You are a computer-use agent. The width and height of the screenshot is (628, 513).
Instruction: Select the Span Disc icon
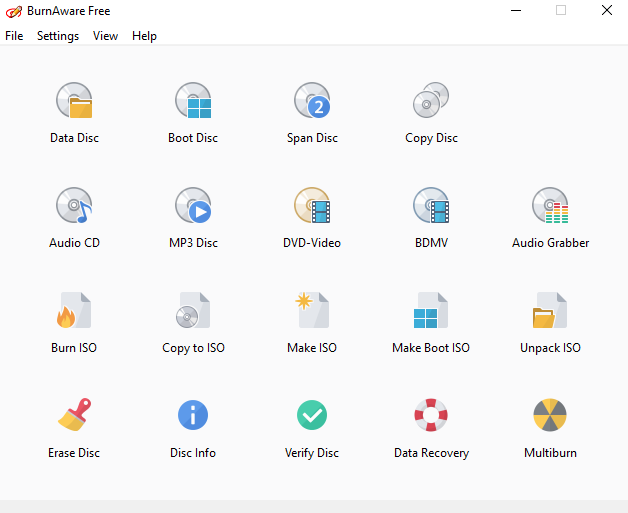[x=312, y=100]
